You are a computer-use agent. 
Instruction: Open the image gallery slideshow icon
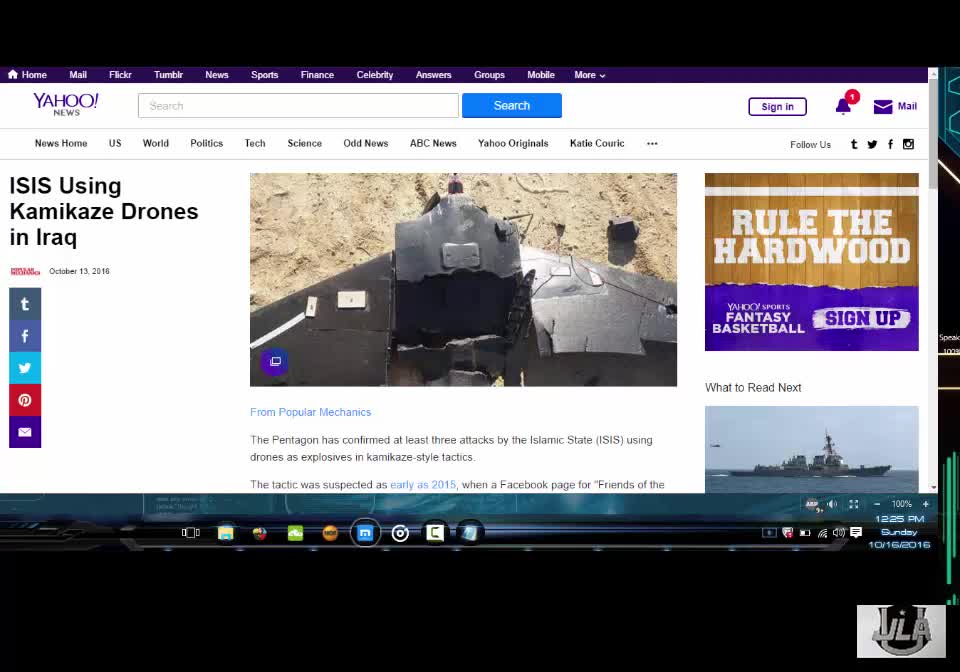[275, 362]
